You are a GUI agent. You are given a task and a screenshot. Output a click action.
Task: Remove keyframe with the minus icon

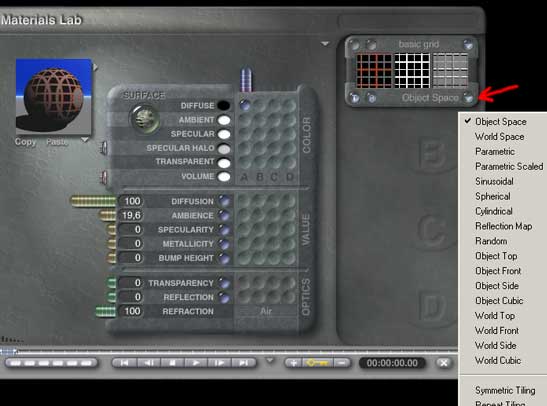click(x=342, y=363)
